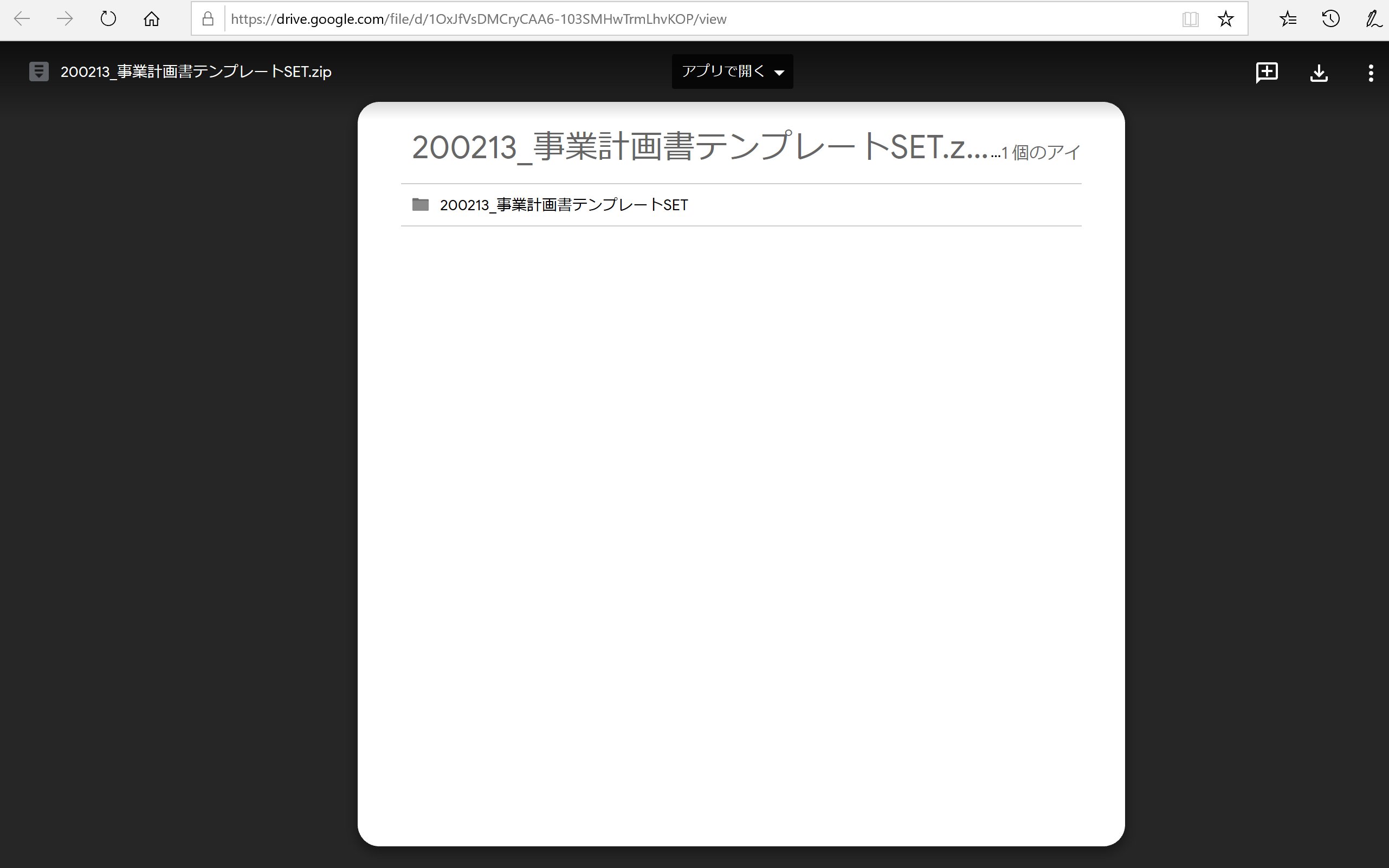1389x868 pixels.
Task: Download the zip file
Action: (1319, 73)
